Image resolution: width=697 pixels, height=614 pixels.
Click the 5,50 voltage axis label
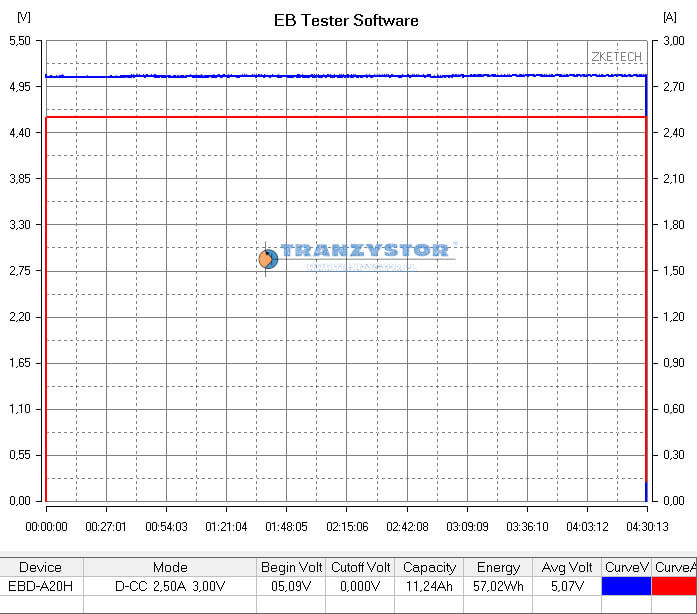(x=20, y=41)
